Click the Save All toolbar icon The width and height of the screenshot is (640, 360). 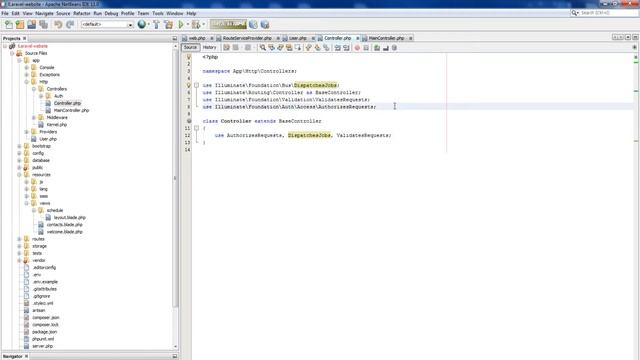43,24
